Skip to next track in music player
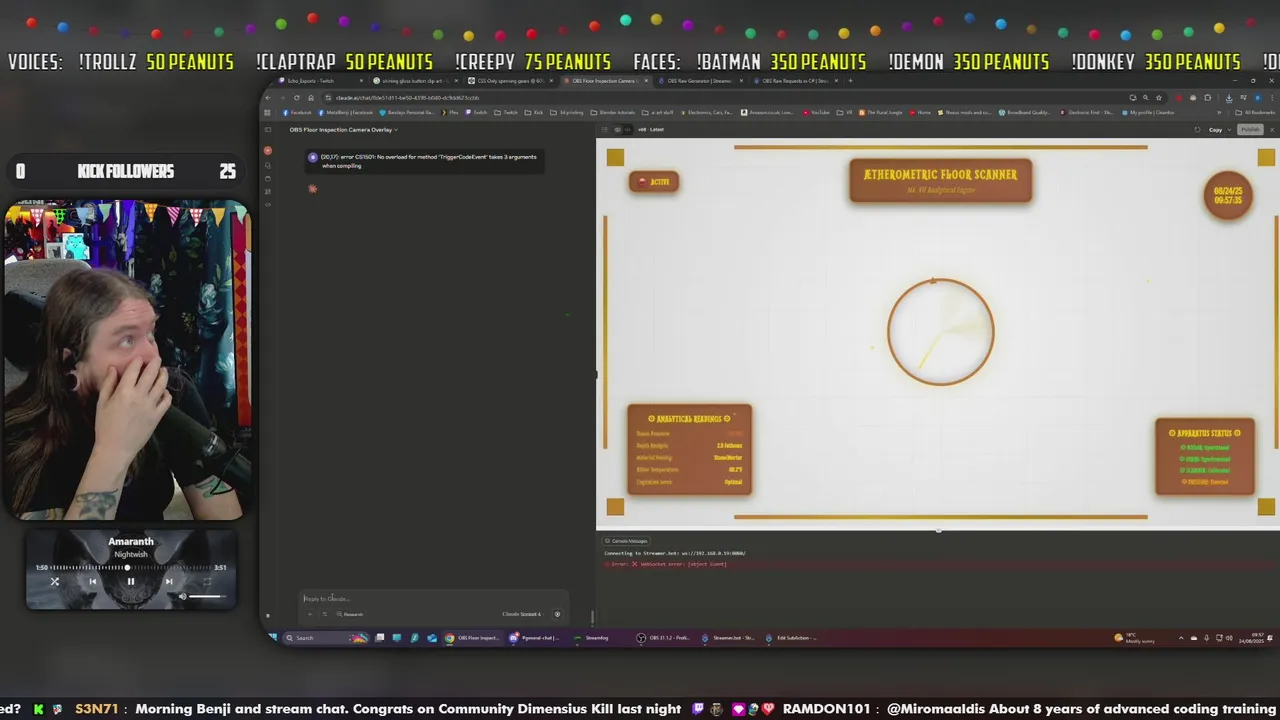Screen dimensions: 1280x720 tap(168, 581)
